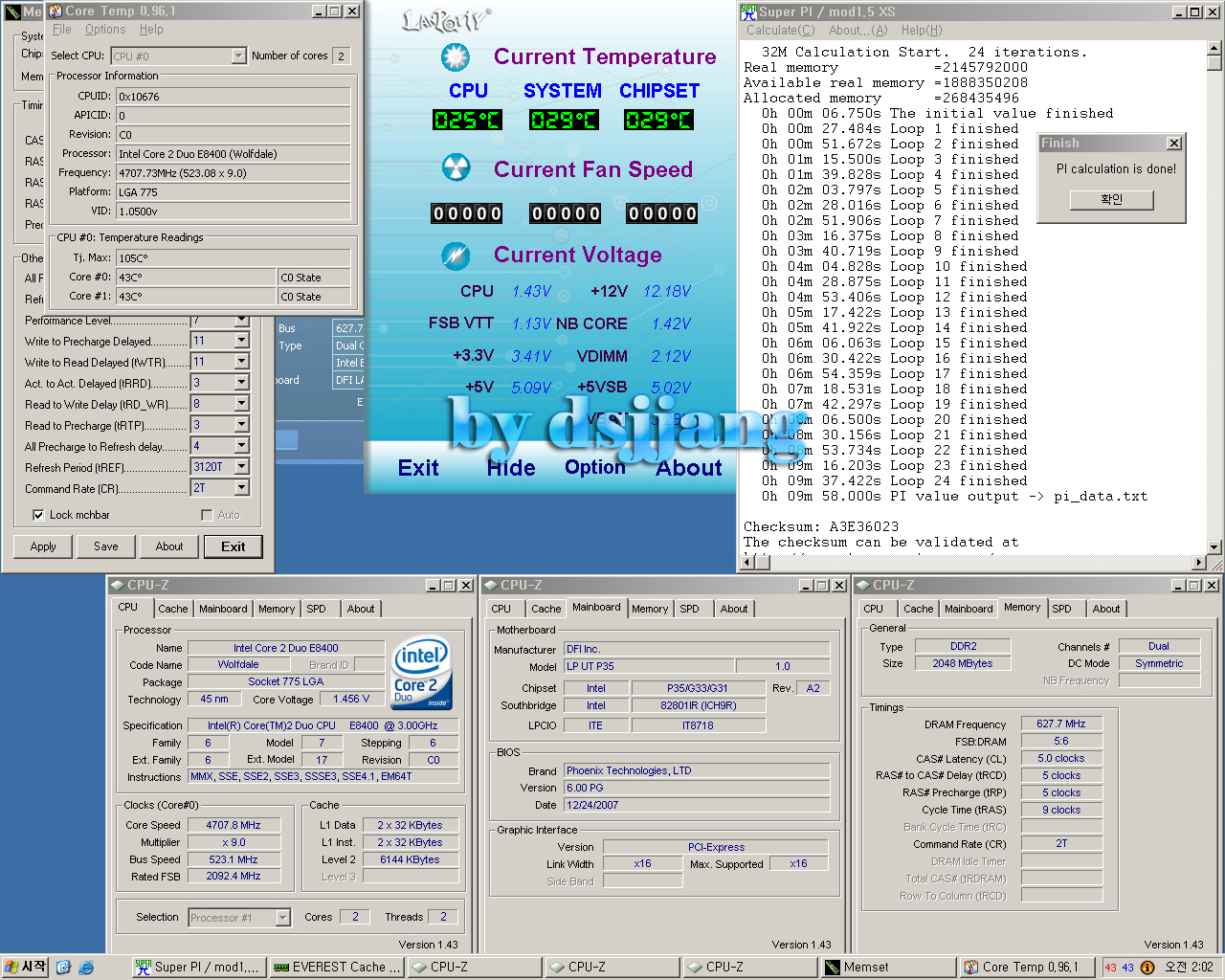Click Show Desktop icon in quick launch
Viewport: 1225px width, 980px height.
pos(63,968)
